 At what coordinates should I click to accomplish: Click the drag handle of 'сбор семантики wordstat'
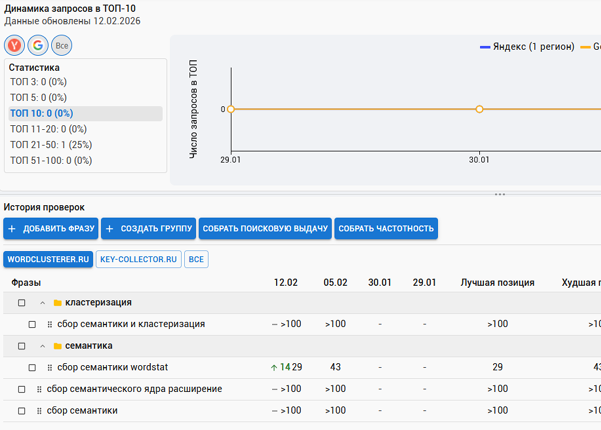50,367
